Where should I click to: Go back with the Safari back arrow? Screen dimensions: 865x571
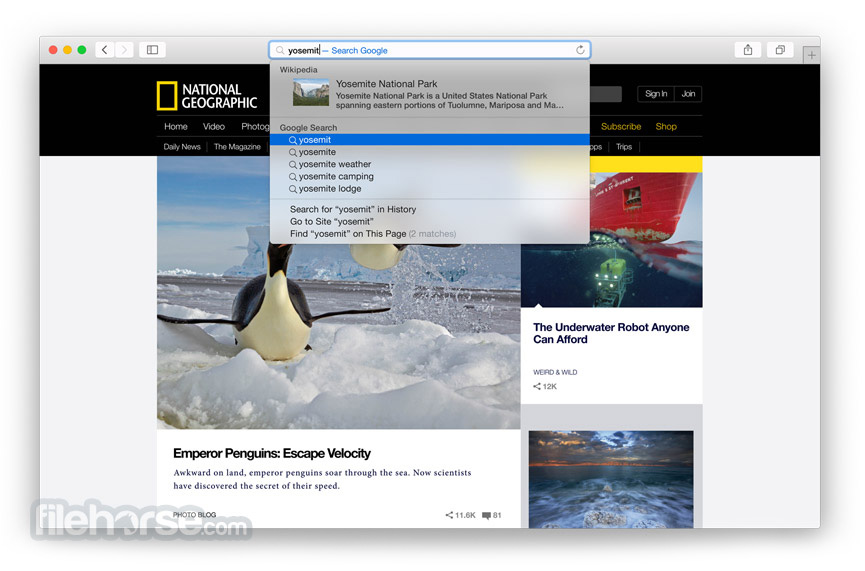tap(104, 50)
